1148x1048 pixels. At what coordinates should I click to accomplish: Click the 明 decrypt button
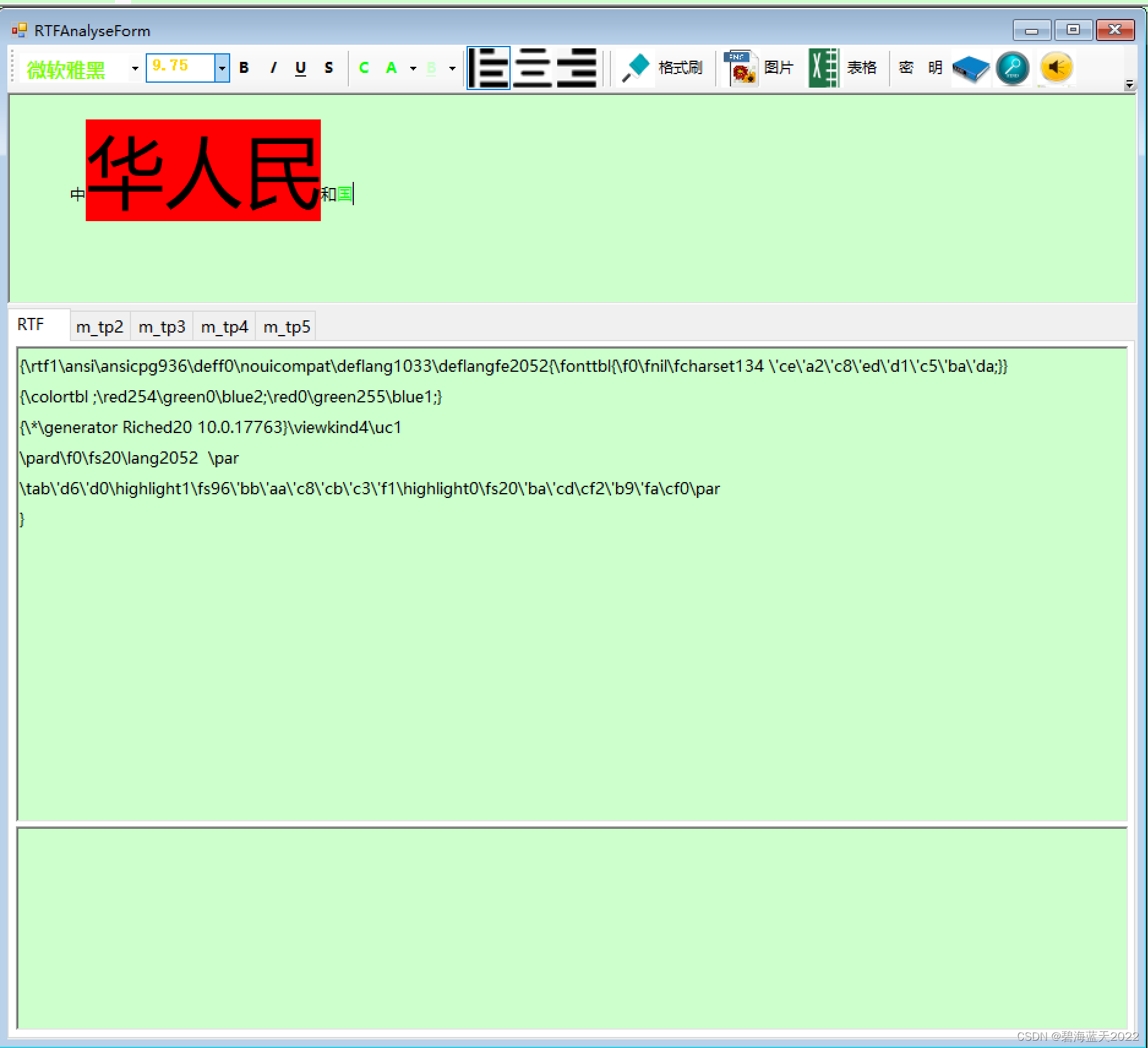click(936, 68)
